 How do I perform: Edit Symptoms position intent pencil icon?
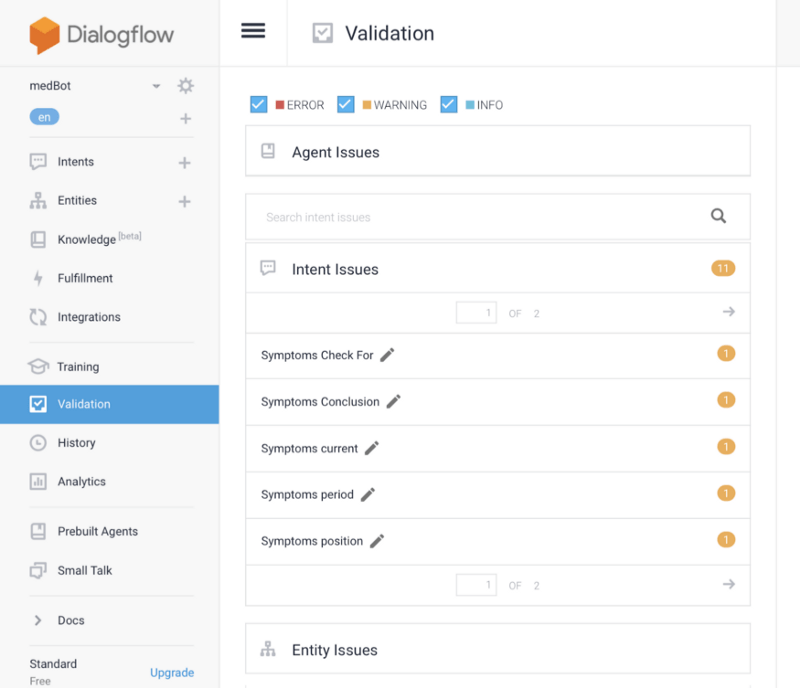click(377, 541)
